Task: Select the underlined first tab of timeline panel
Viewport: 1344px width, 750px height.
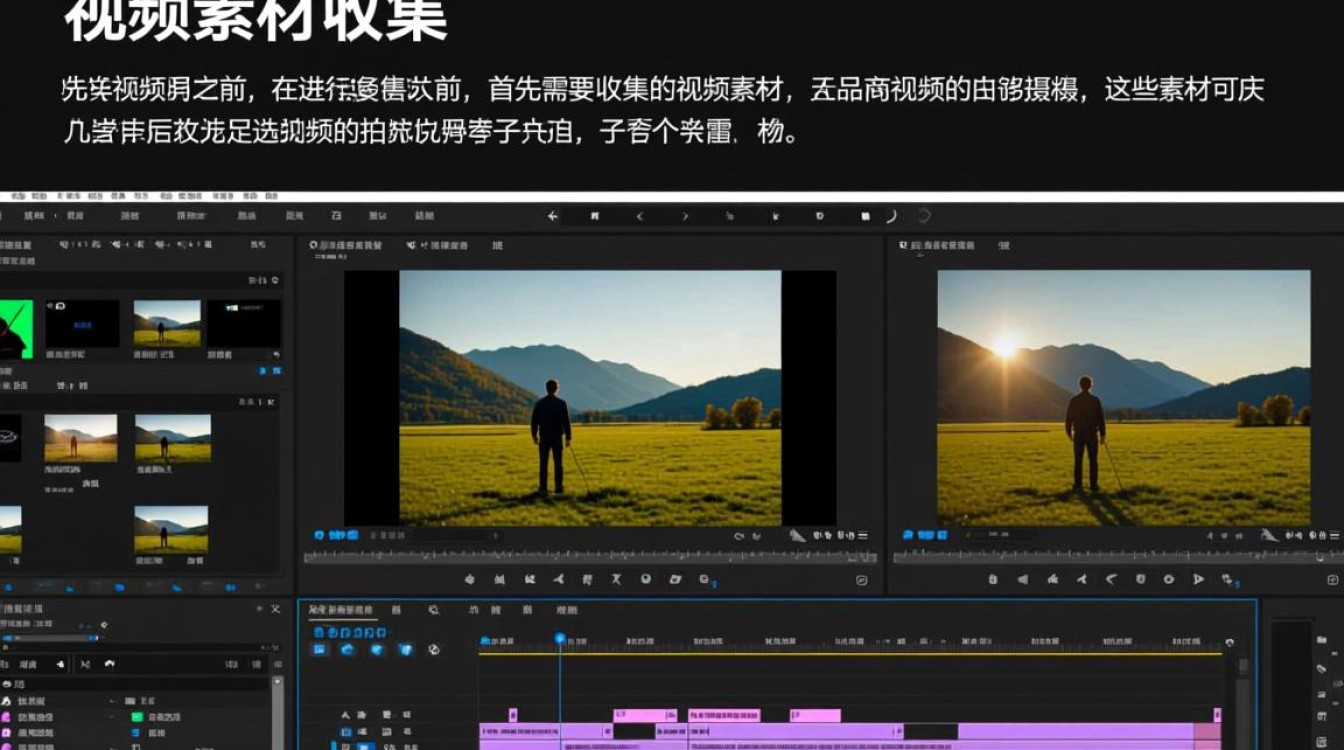Action: (341, 610)
